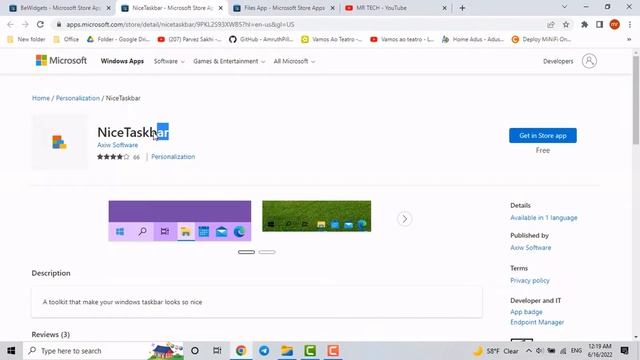View the green grass taskbar screenshot
Image resolution: width=640 pixels, height=360 pixels.
click(x=316, y=216)
